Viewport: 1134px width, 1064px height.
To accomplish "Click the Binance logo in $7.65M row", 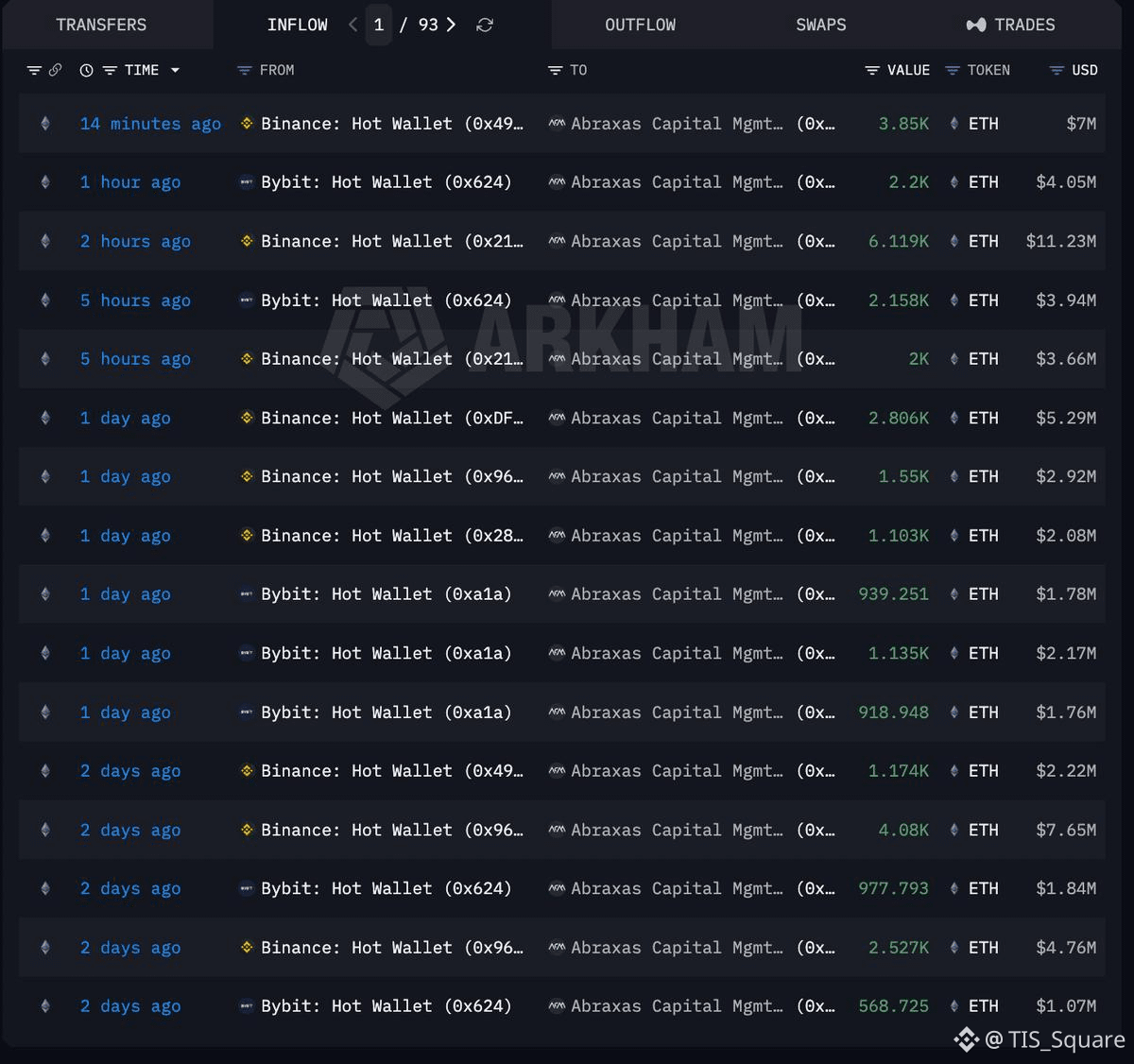I will click(x=247, y=830).
